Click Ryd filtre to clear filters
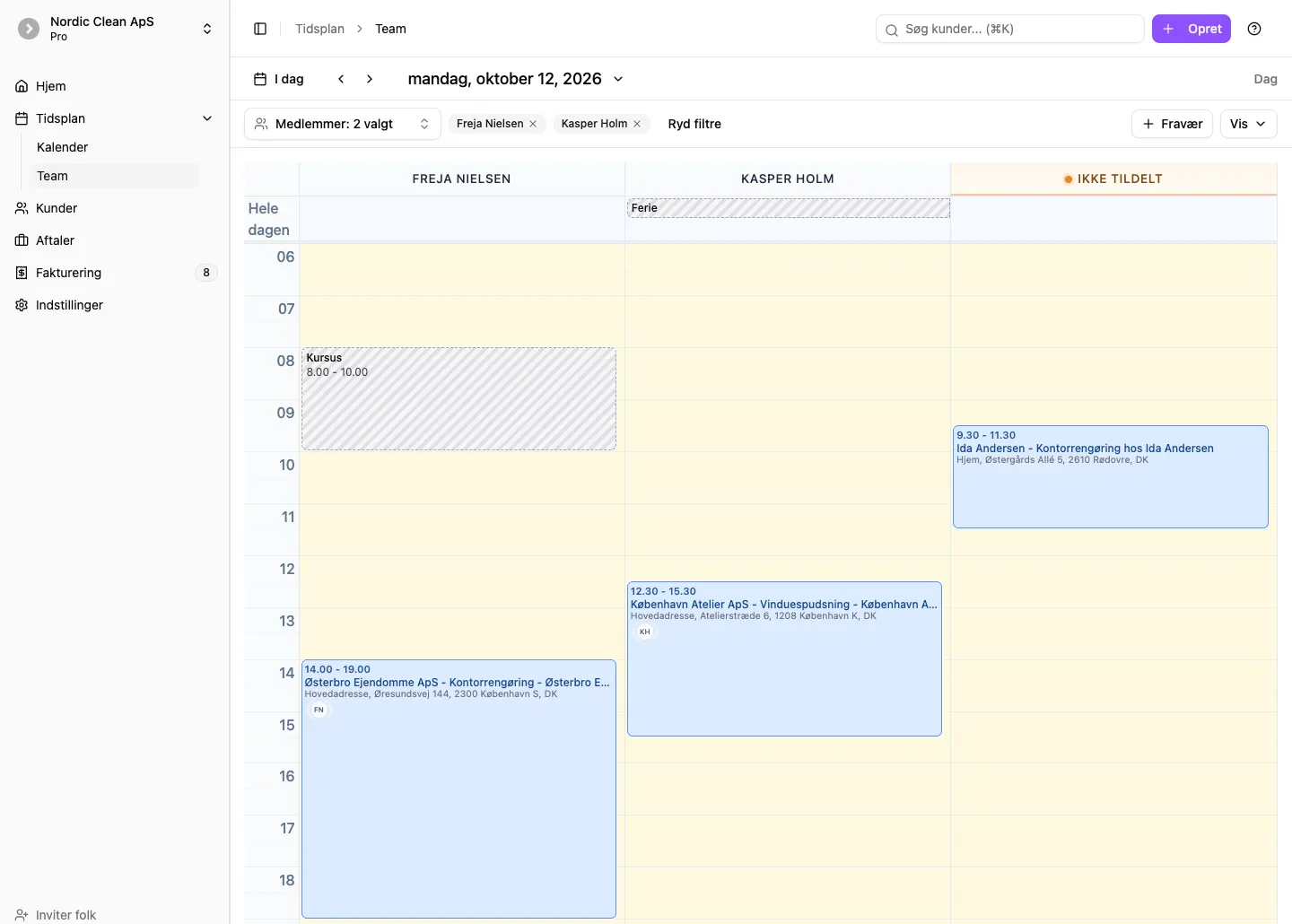 (694, 124)
